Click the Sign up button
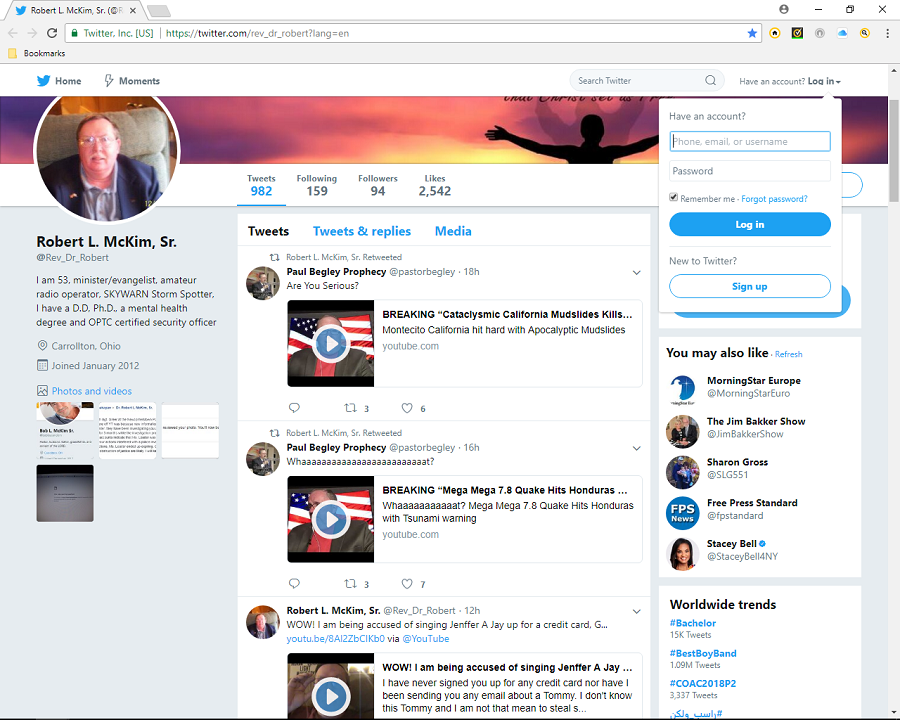The width and height of the screenshot is (900, 720). point(750,287)
